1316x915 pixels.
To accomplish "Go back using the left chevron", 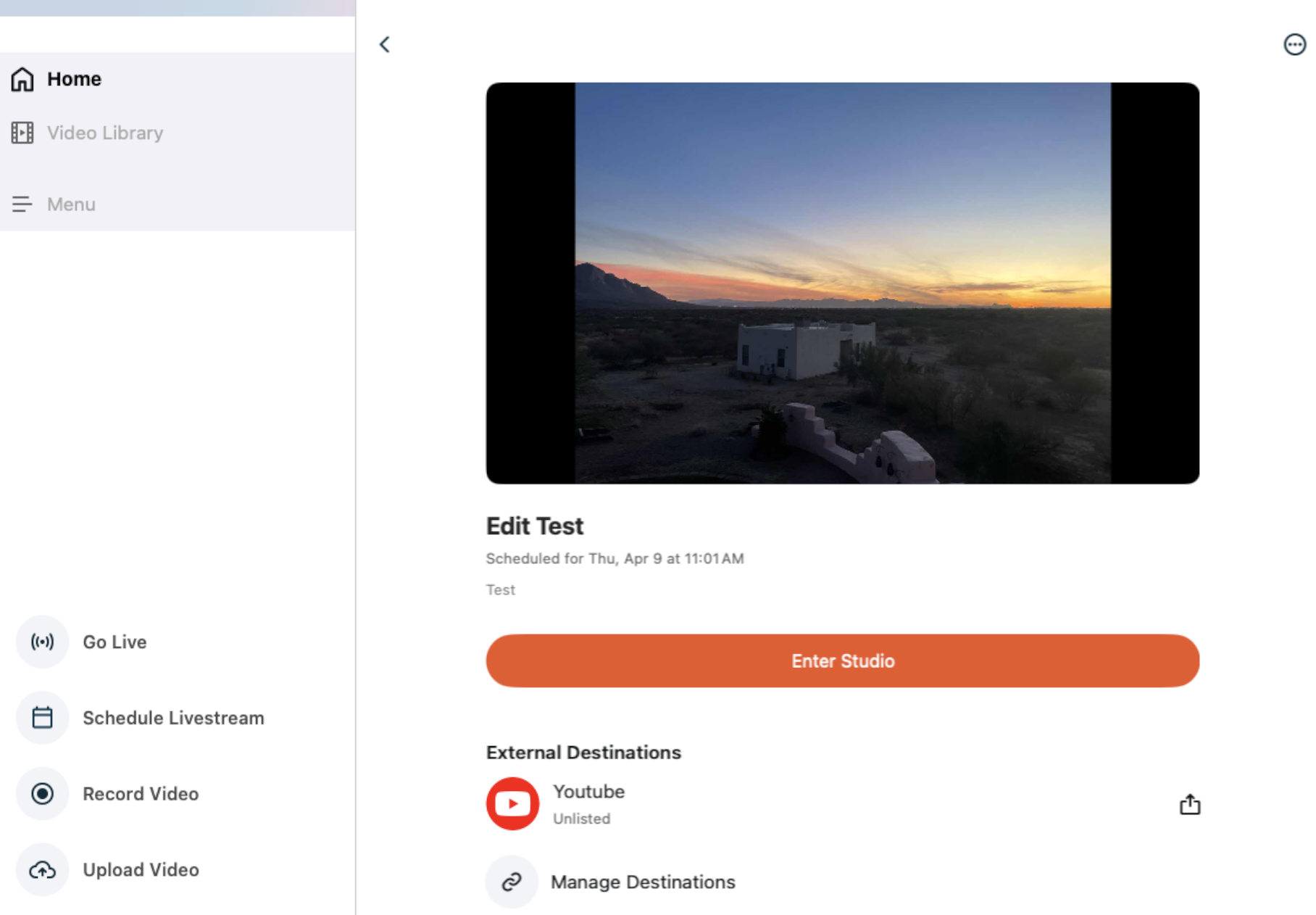I will (x=385, y=44).
